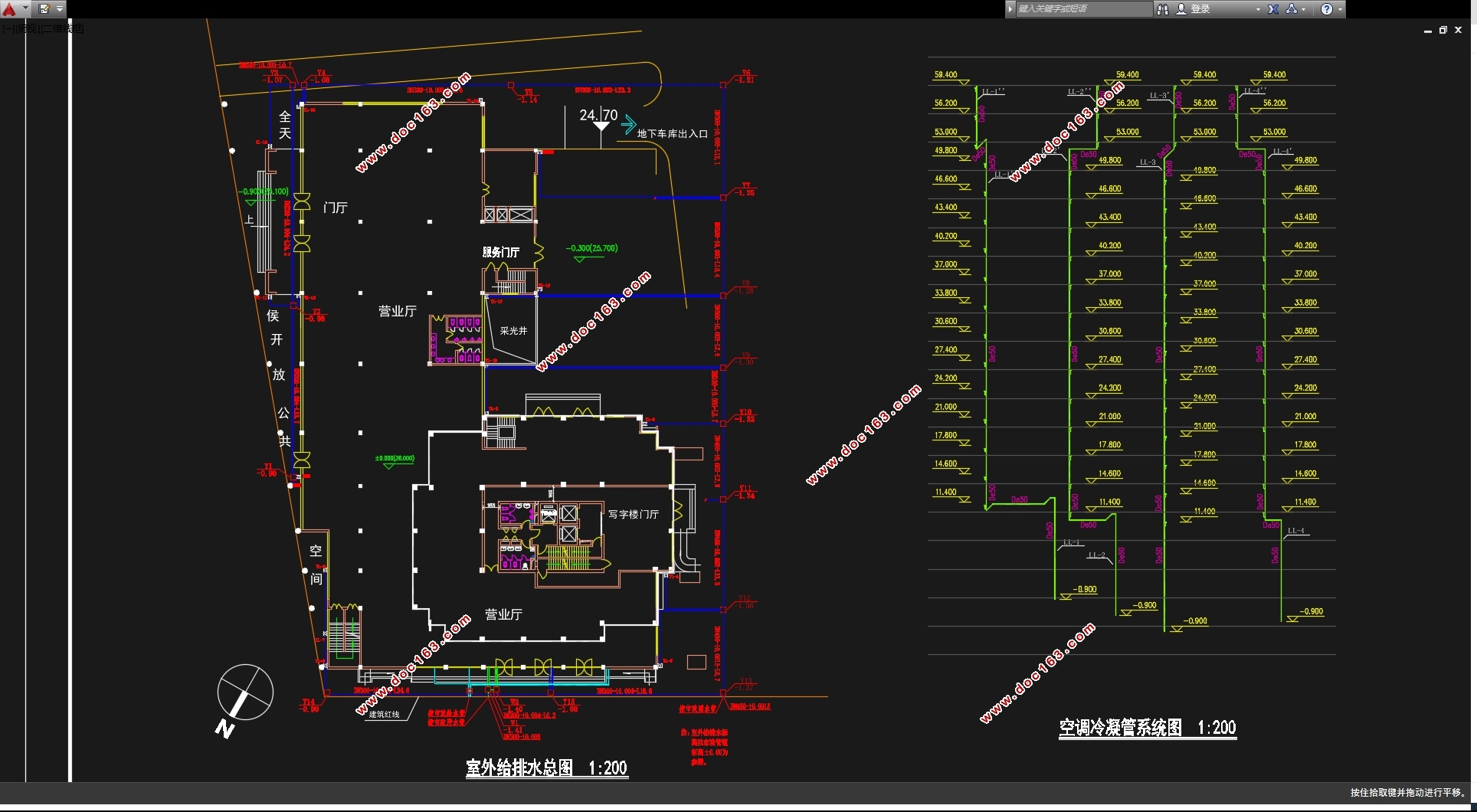Click the binoculars search icon
This screenshot has width=1477, height=812.
click(x=1163, y=9)
